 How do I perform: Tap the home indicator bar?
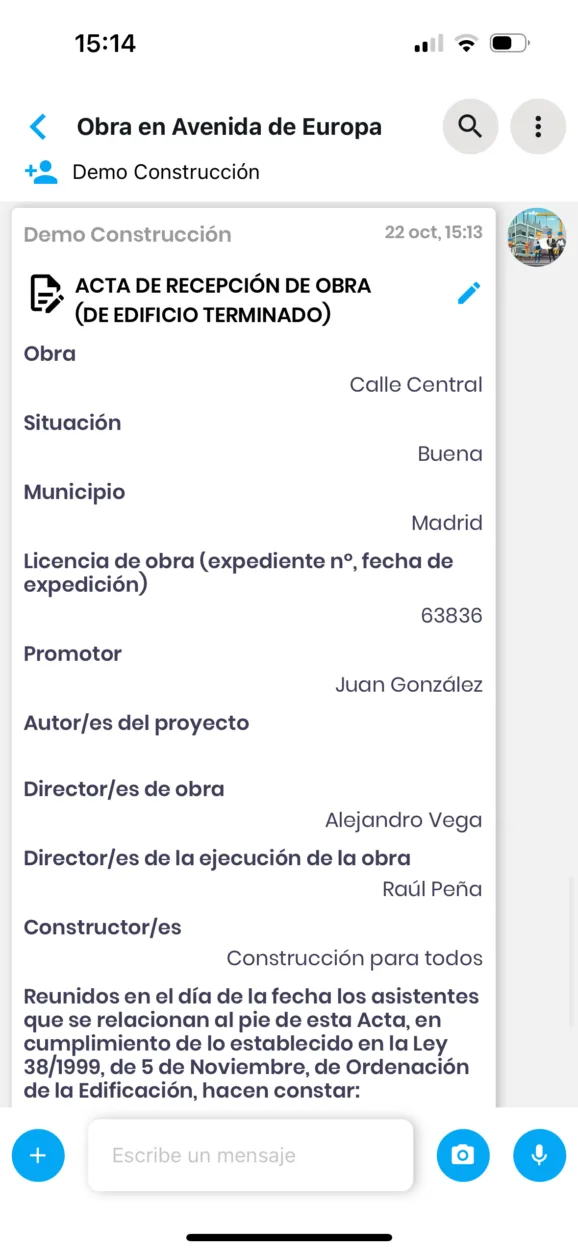[289, 1236]
